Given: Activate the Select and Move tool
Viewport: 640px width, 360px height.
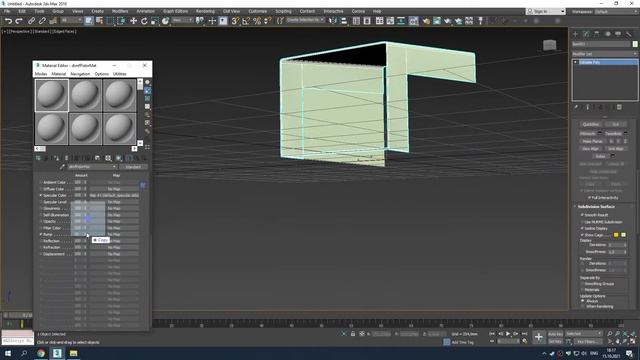Looking at the screenshot, I should (133, 20).
